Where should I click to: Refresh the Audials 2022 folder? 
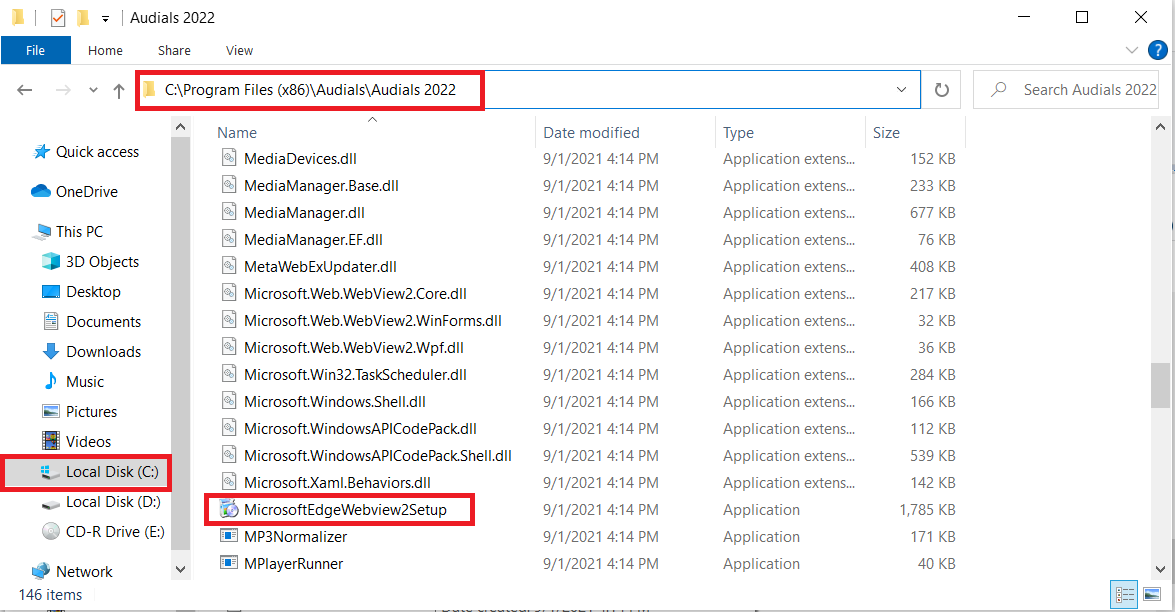click(941, 90)
